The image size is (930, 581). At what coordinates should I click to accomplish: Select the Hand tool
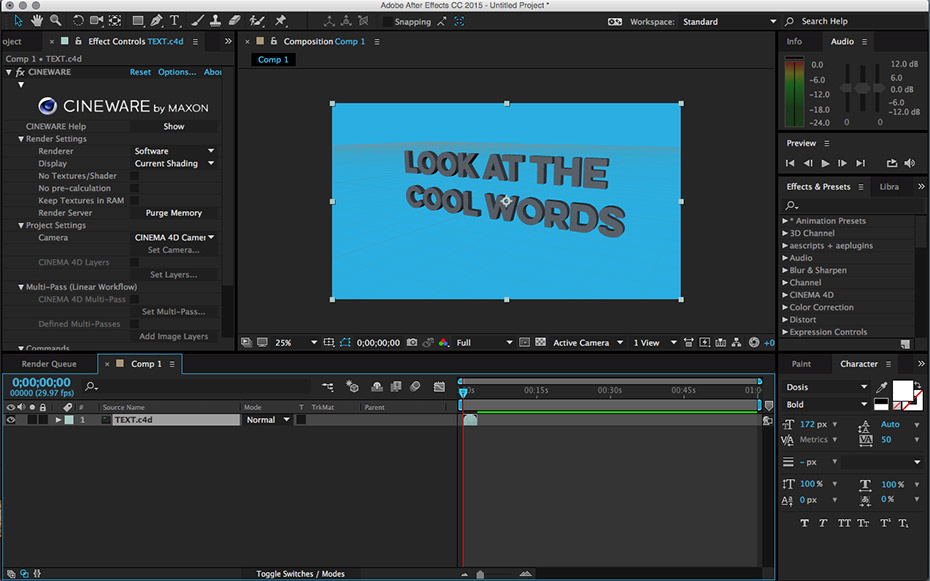37,20
